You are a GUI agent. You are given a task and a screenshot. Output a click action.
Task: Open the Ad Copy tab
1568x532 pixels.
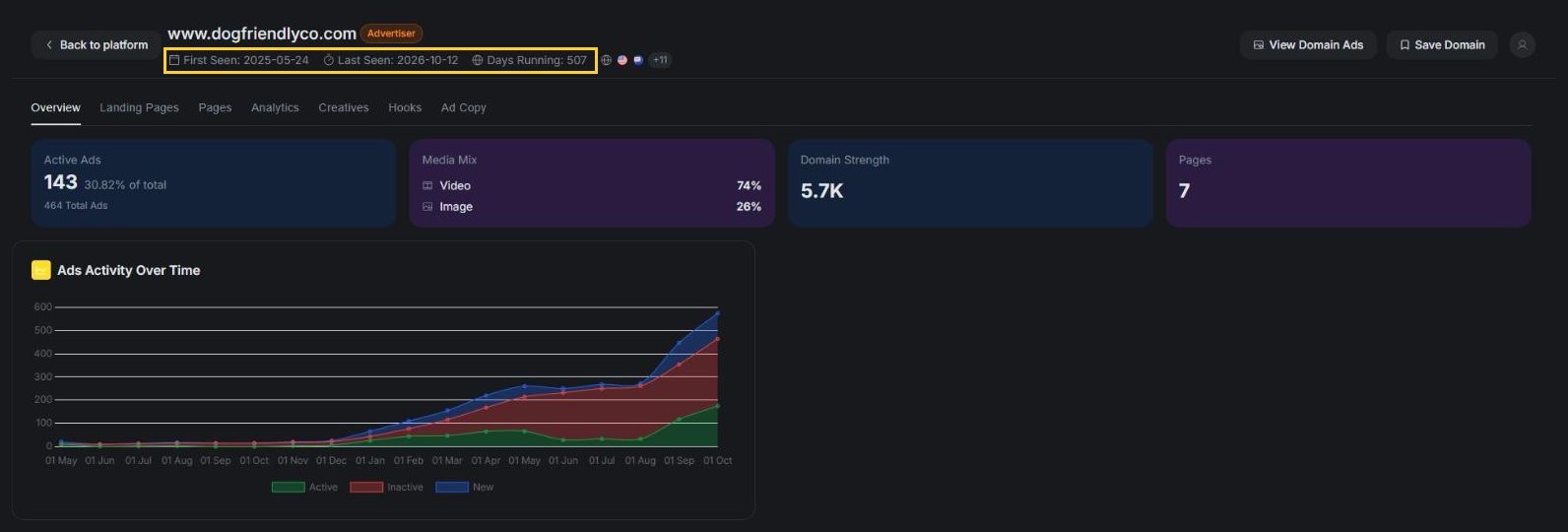click(x=464, y=107)
